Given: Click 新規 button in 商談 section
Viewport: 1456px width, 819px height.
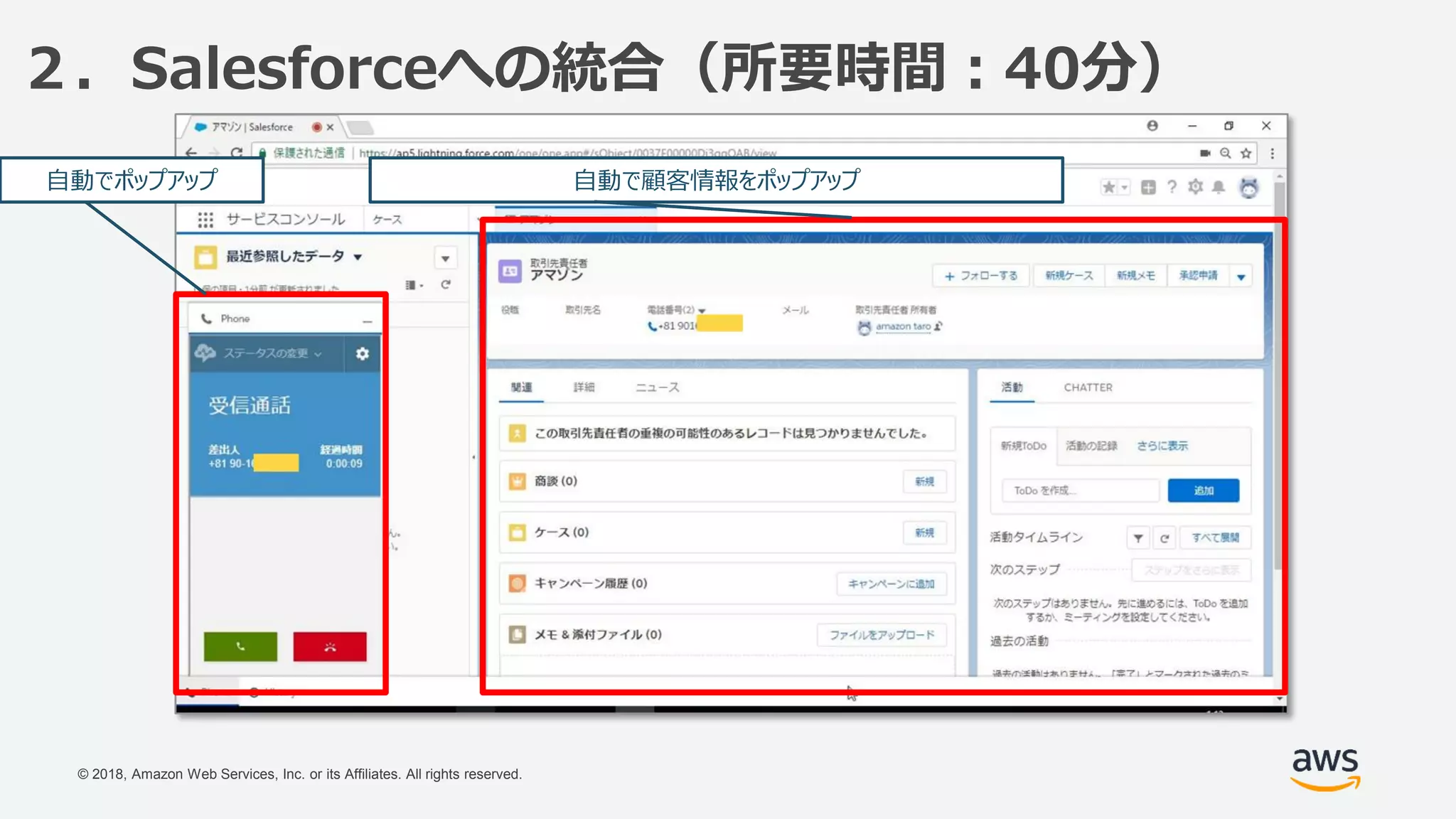Looking at the screenshot, I should (x=924, y=481).
